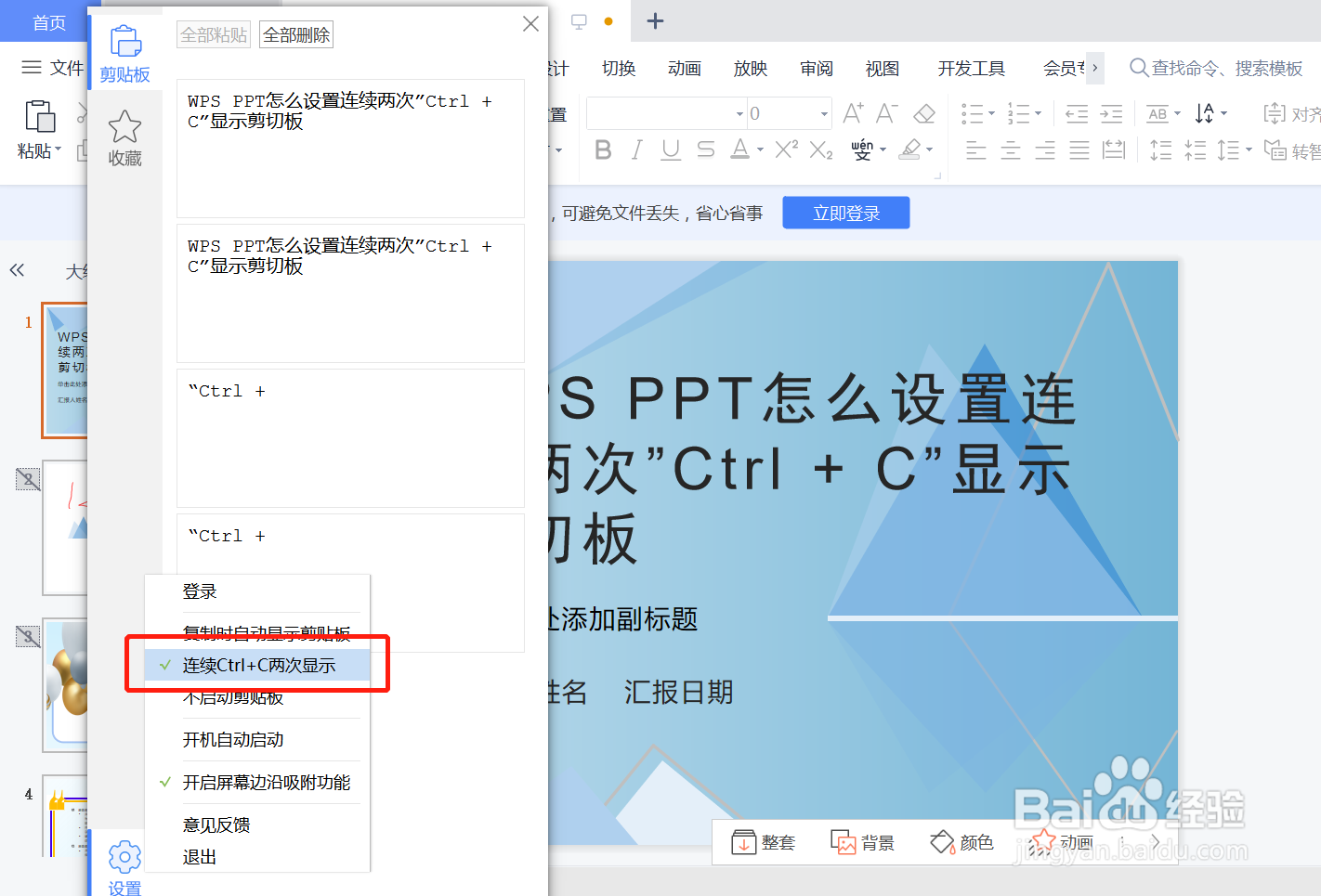This screenshot has height=896, width=1321.
Task: Click the 全部粘贴 paste all button
Action: click(214, 35)
